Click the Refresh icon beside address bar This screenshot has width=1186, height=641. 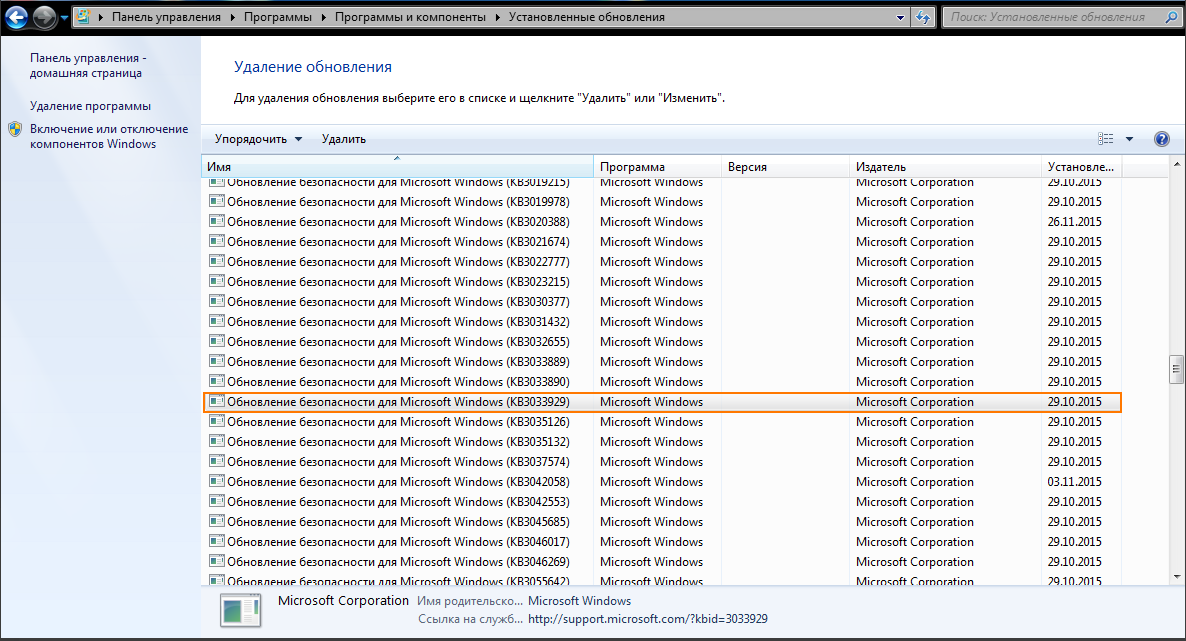pyautogui.click(x=923, y=17)
